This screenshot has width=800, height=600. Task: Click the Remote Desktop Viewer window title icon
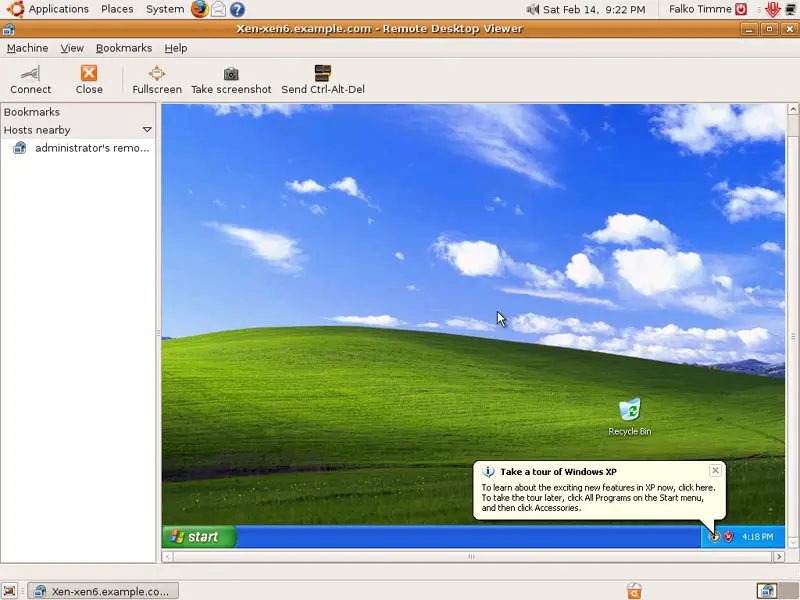(x=9, y=29)
